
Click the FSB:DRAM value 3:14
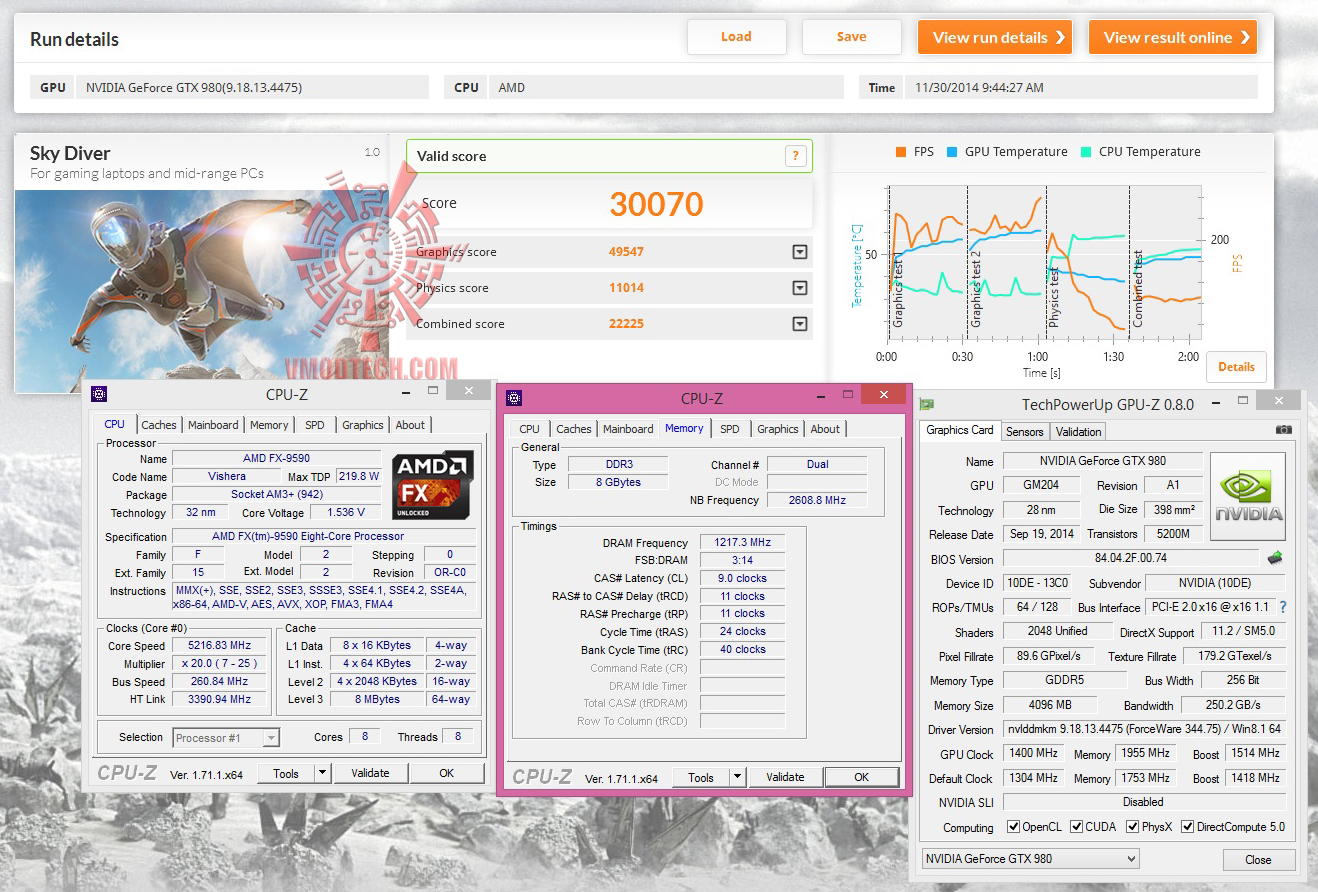pos(741,561)
